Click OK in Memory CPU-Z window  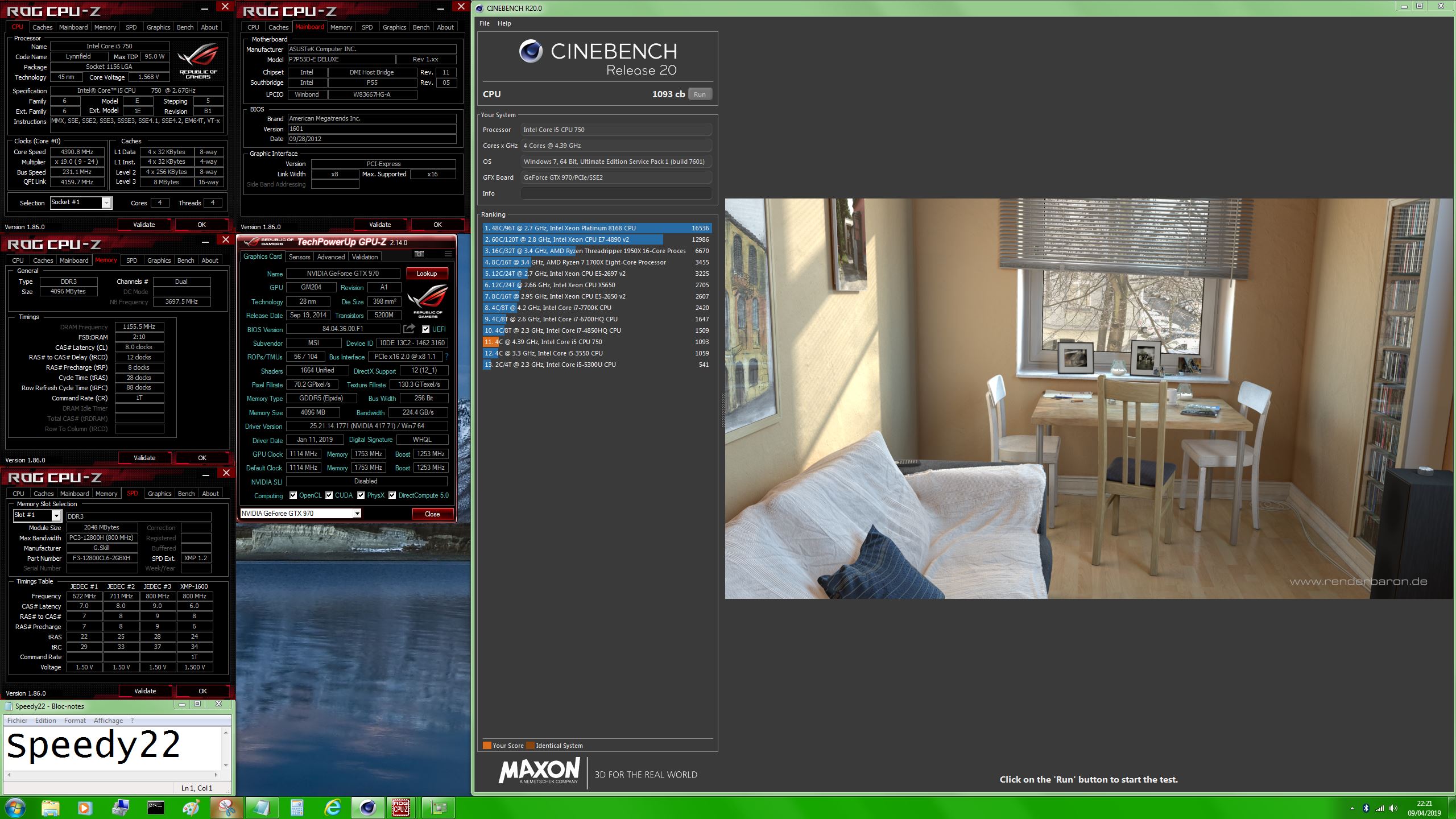tap(202, 458)
